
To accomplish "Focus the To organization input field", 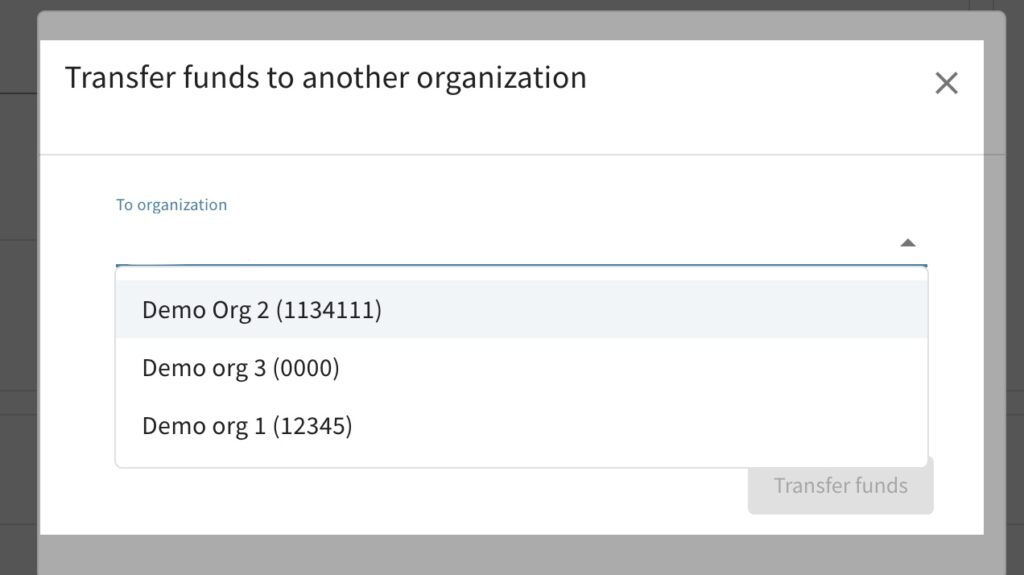I will coord(500,242).
